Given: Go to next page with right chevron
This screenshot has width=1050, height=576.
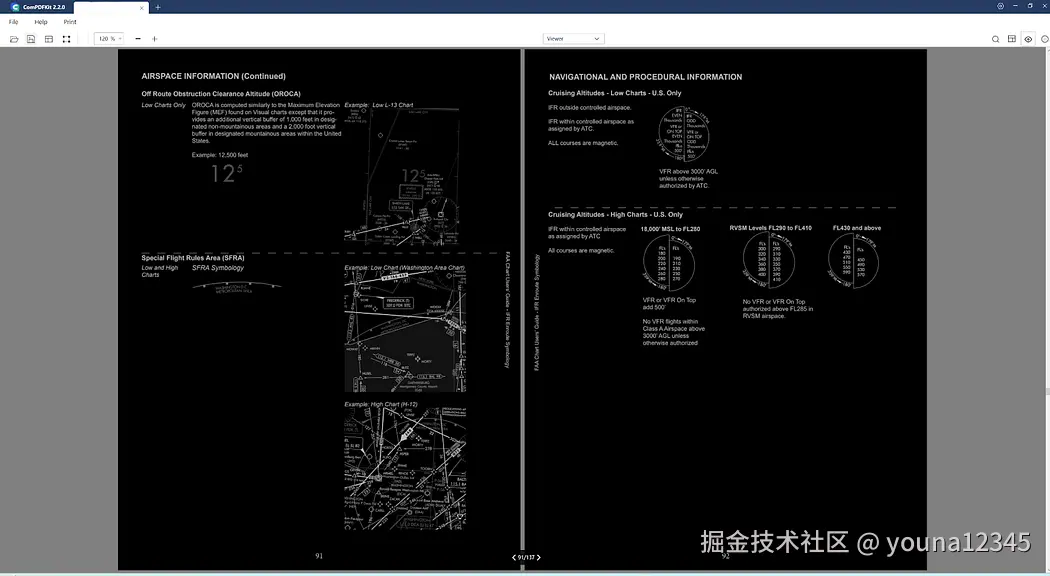Looking at the screenshot, I should point(538,557).
